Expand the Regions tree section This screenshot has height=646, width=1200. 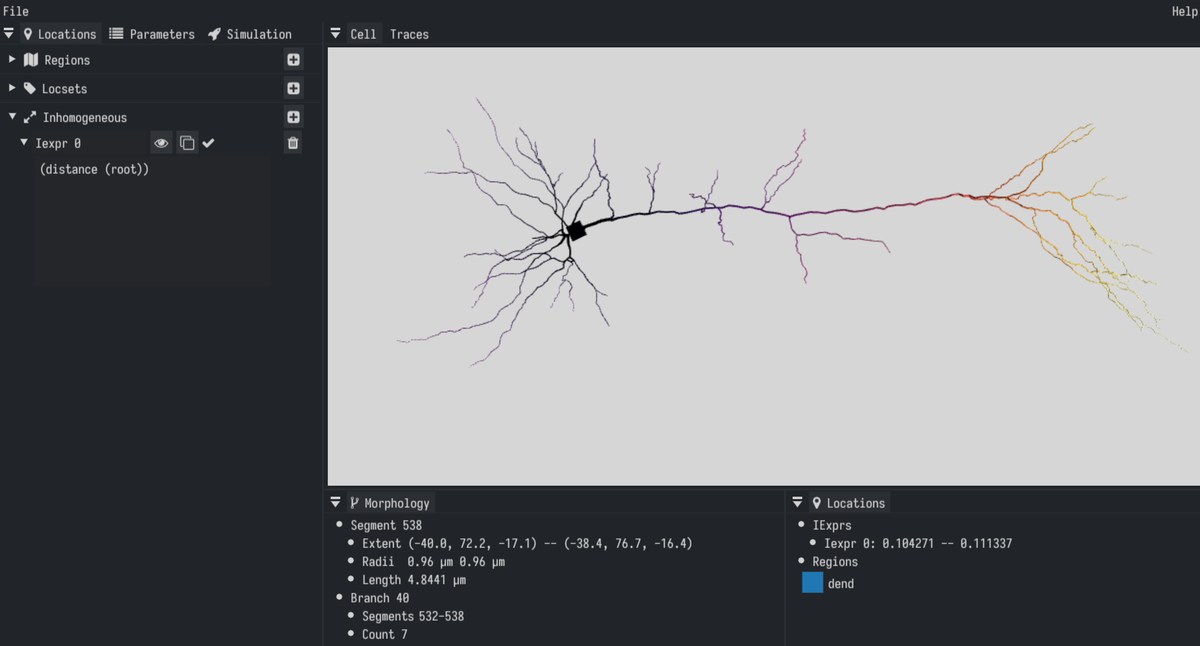point(12,60)
